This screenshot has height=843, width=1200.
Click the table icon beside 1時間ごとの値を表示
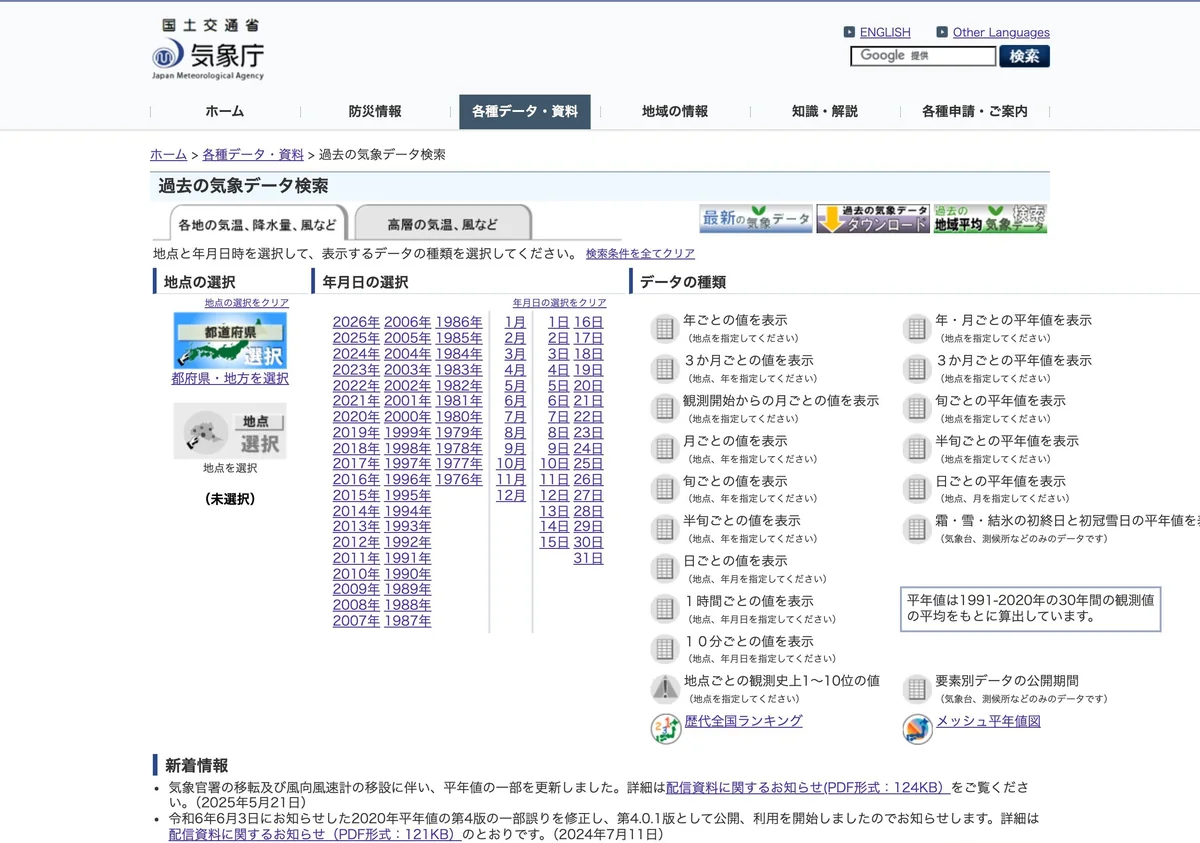665,608
